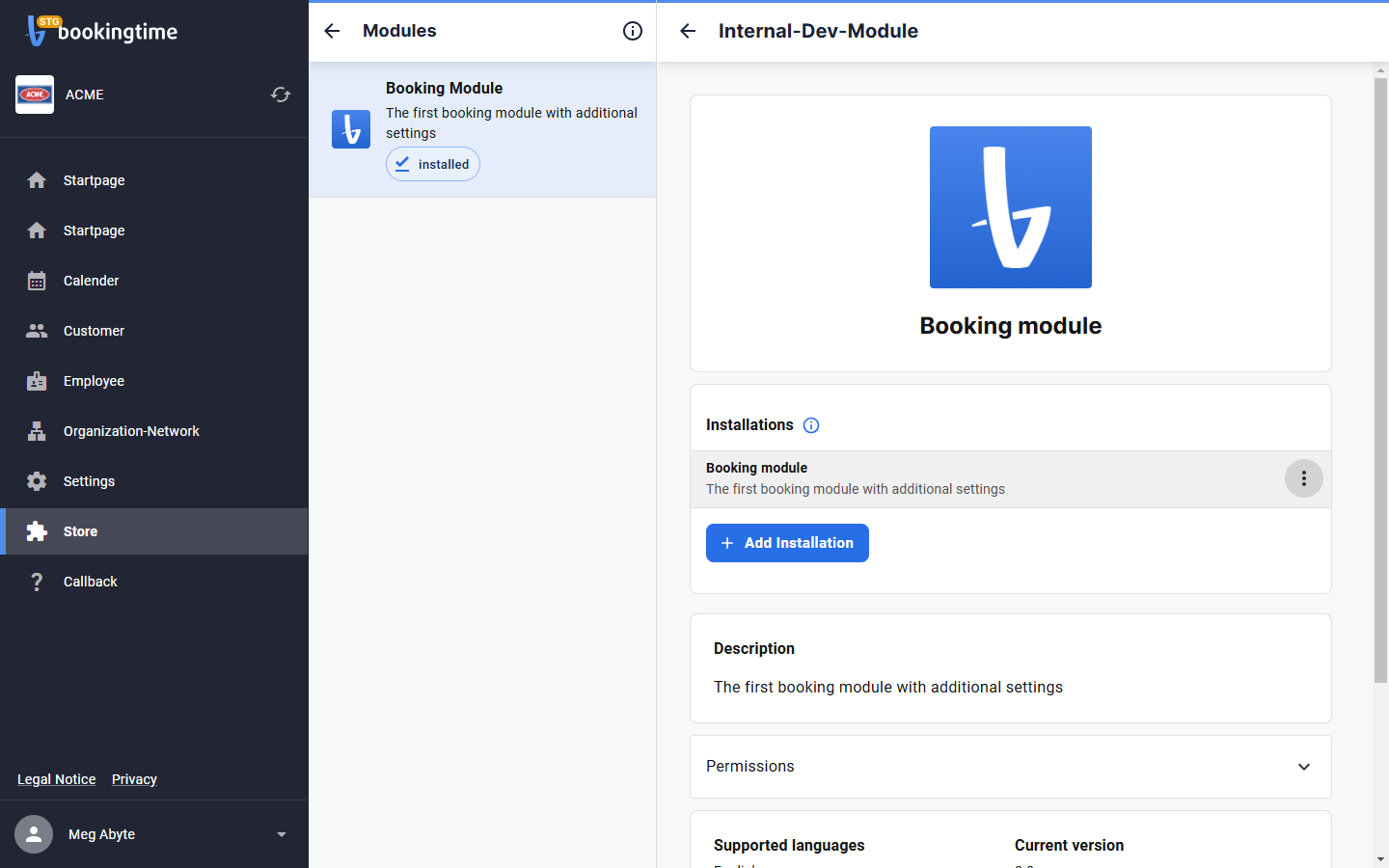Open the Booking module installation options menu
The height and width of the screenshot is (868, 1389).
point(1304,478)
